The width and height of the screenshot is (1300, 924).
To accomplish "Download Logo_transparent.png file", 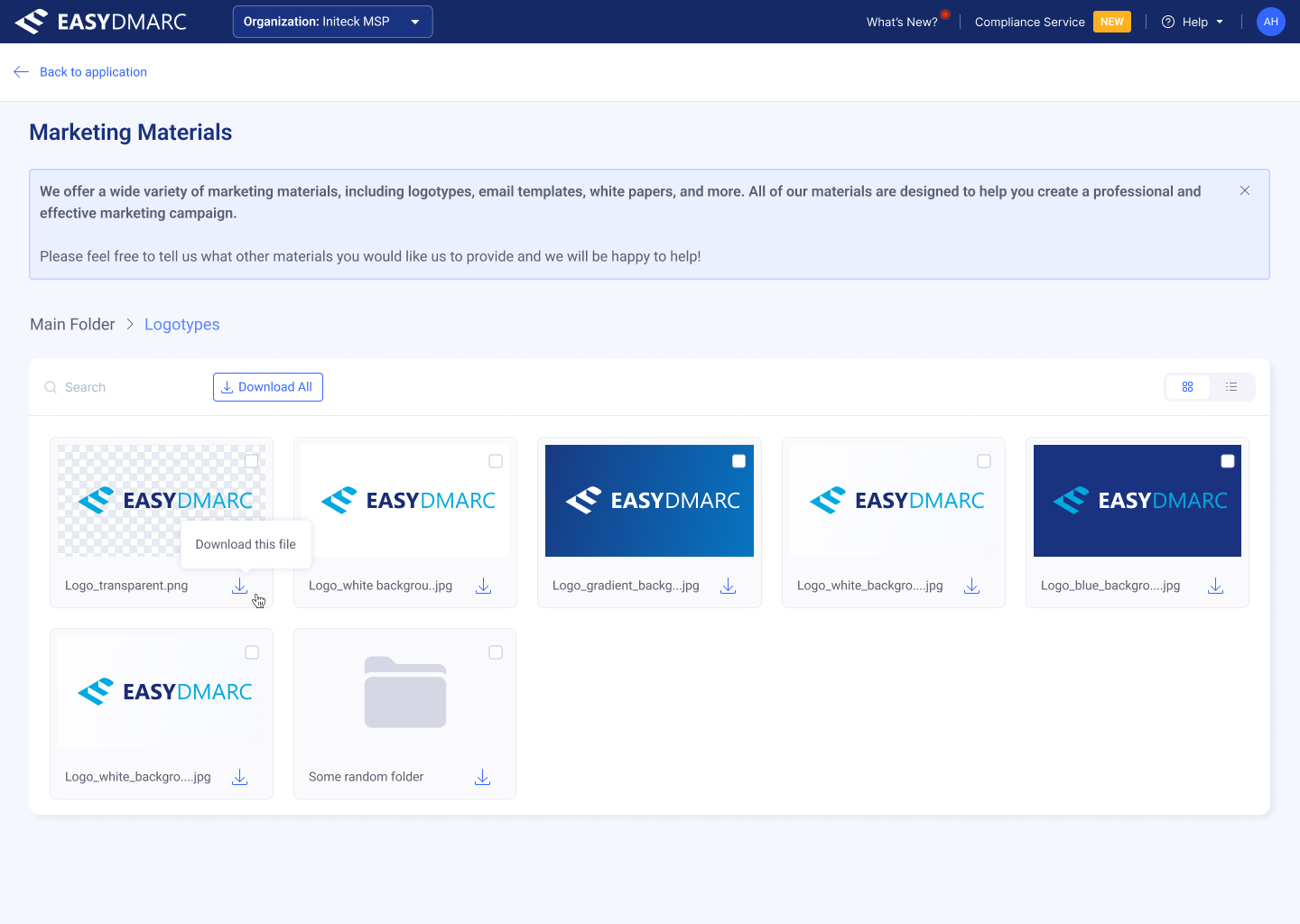I will pyautogui.click(x=239, y=587).
